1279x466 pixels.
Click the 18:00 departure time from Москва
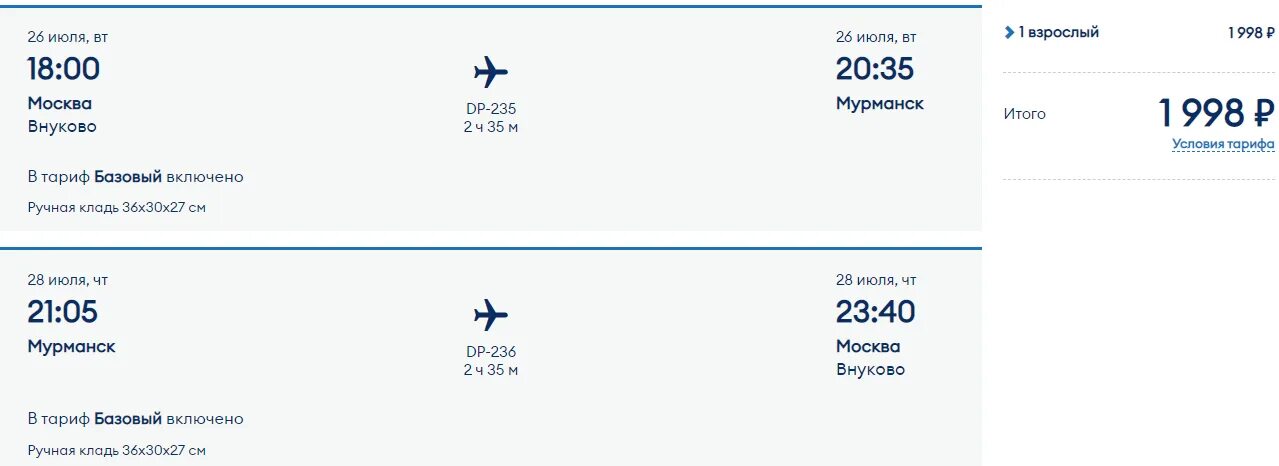coord(64,69)
